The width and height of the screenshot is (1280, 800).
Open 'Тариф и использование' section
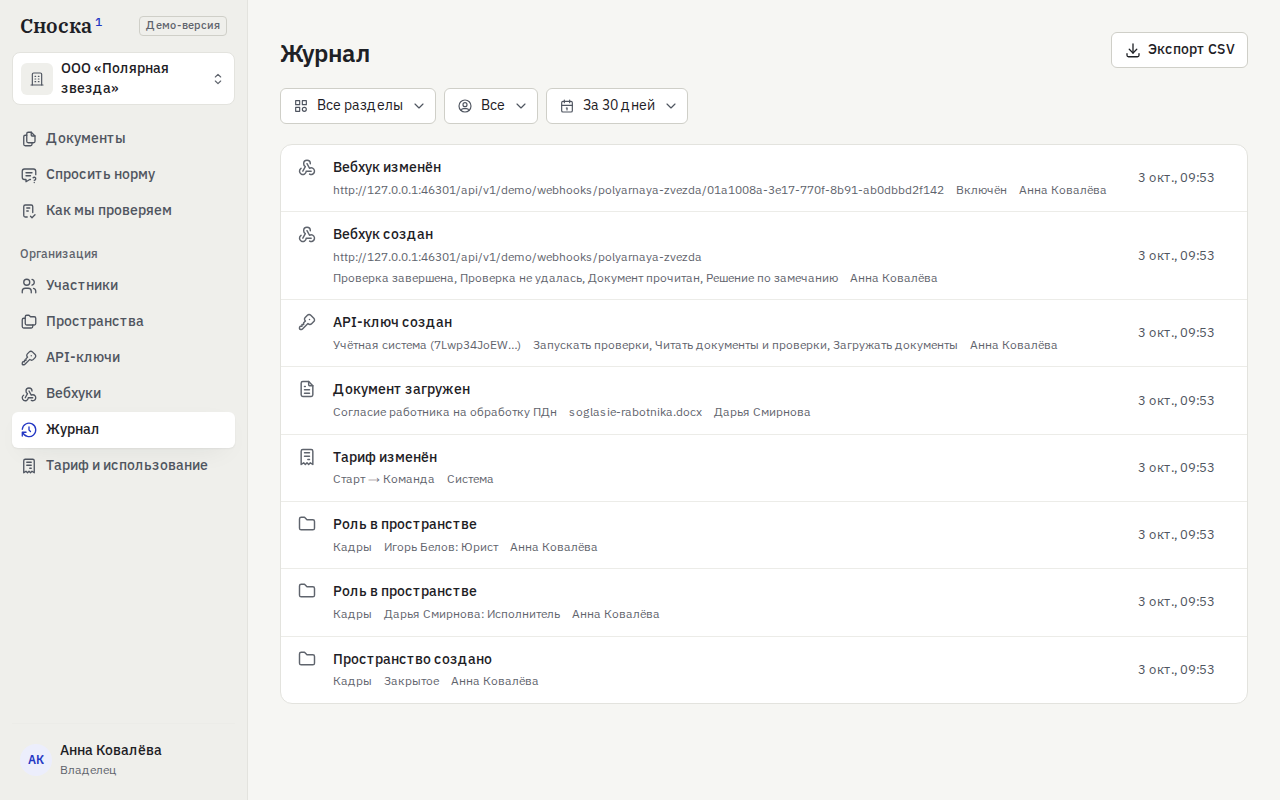[123, 466]
